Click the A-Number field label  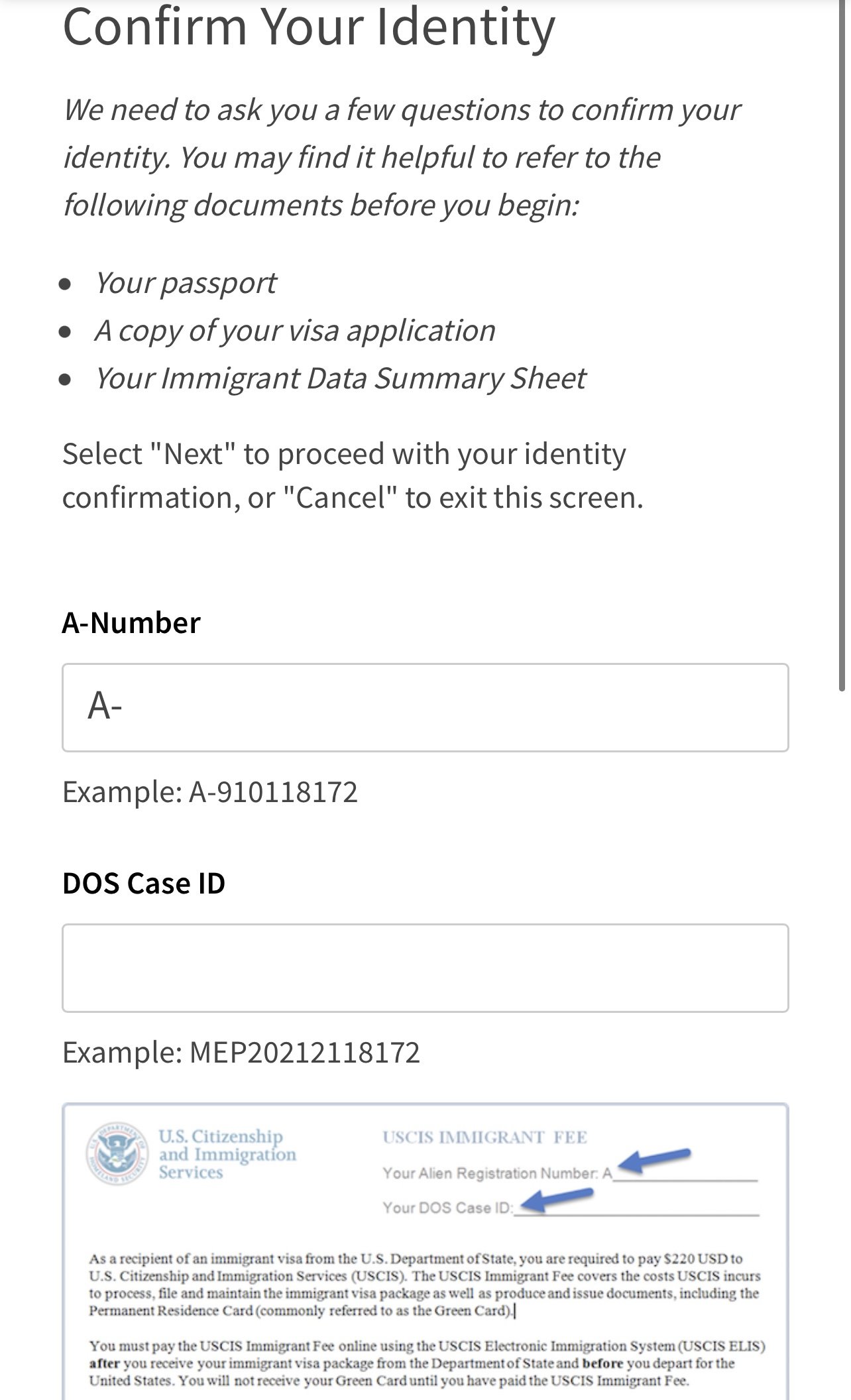coord(131,623)
